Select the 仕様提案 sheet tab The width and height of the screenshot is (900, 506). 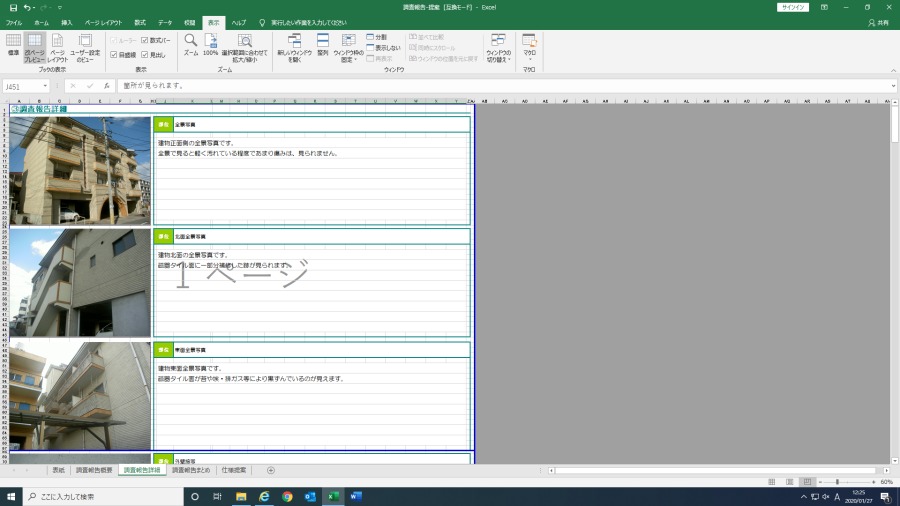click(234, 470)
